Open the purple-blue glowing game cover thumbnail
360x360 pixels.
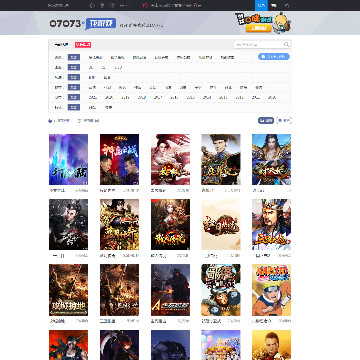coord(68,159)
